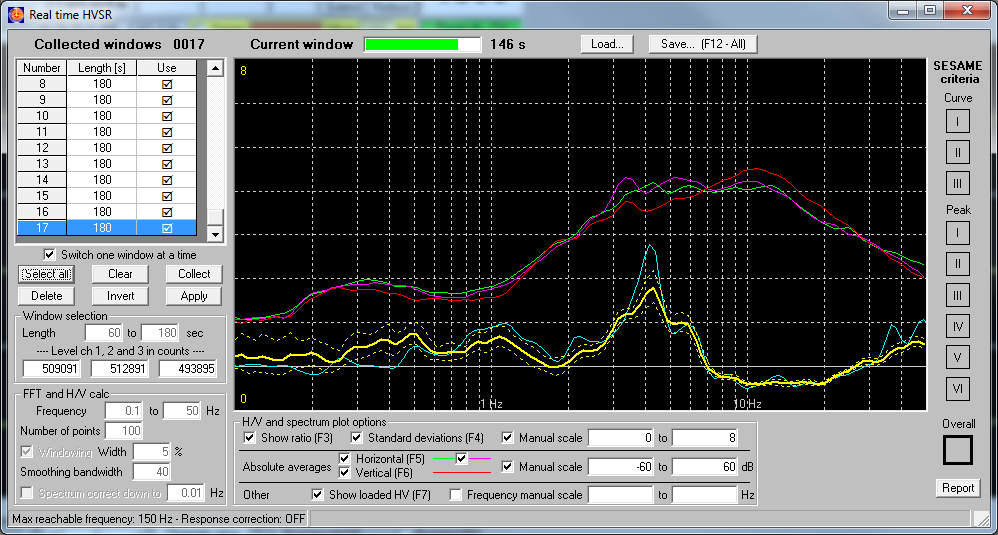The width and height of the screenshot is (998, 535).
Task: Click the Length [s] column header
Action: point(102,67)
